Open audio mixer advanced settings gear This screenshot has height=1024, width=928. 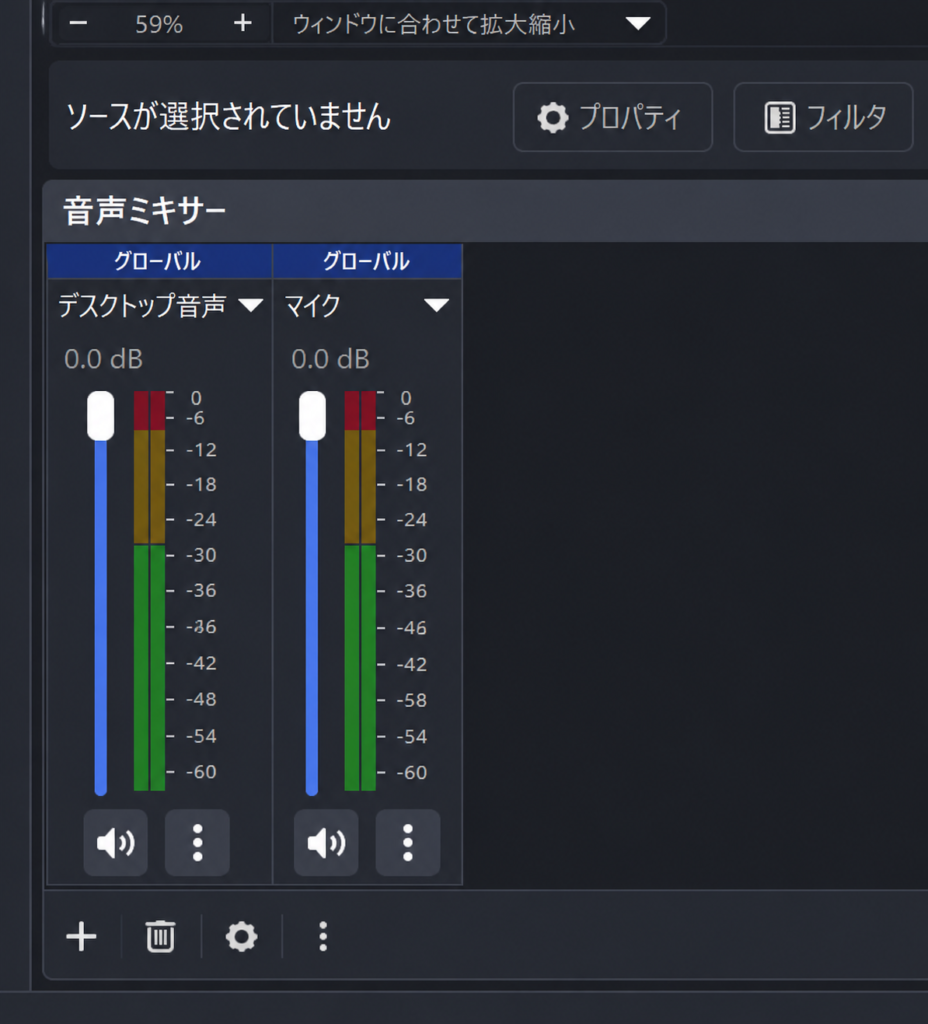point(242,936)
